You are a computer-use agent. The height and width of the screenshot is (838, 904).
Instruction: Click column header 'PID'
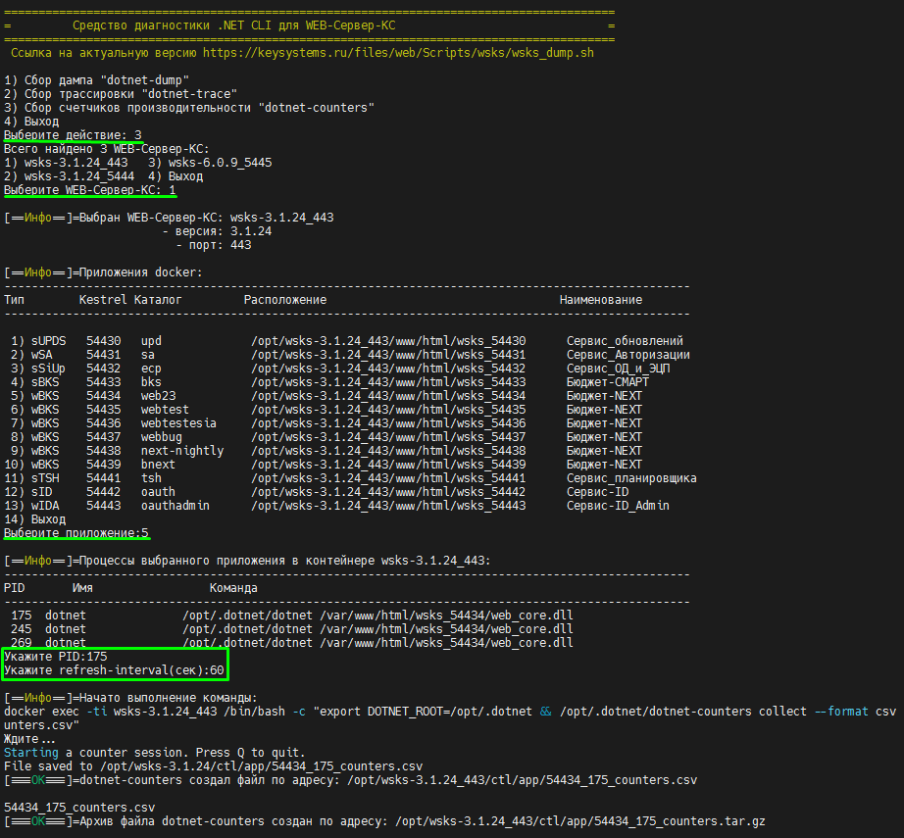click(x=14, y=588)
